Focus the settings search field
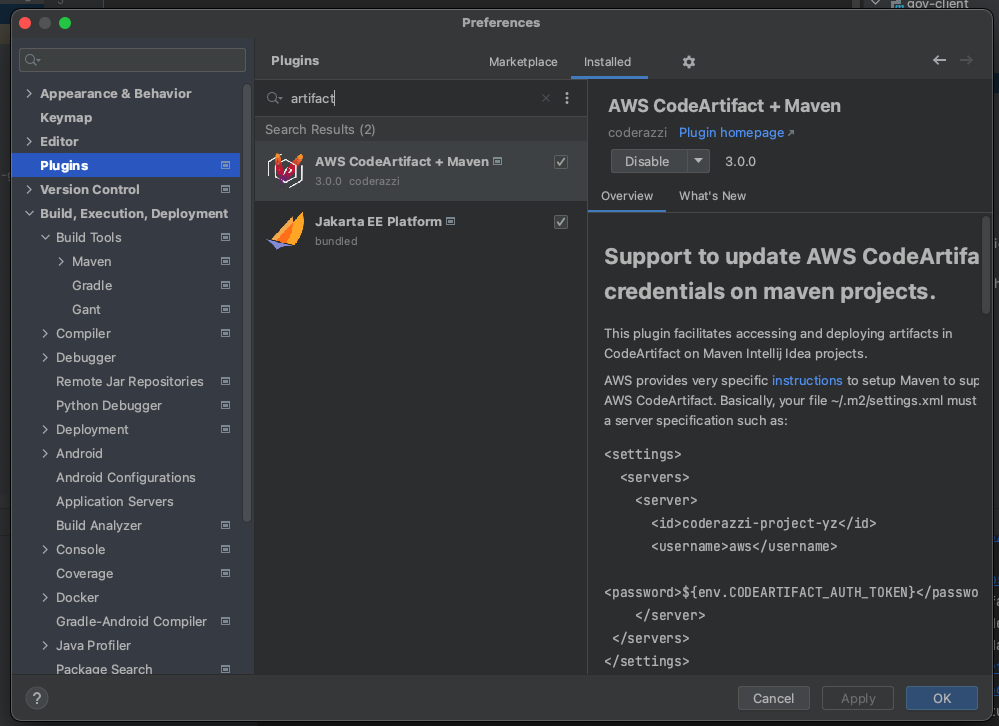The image size is (999, 726). coord(133,60)
